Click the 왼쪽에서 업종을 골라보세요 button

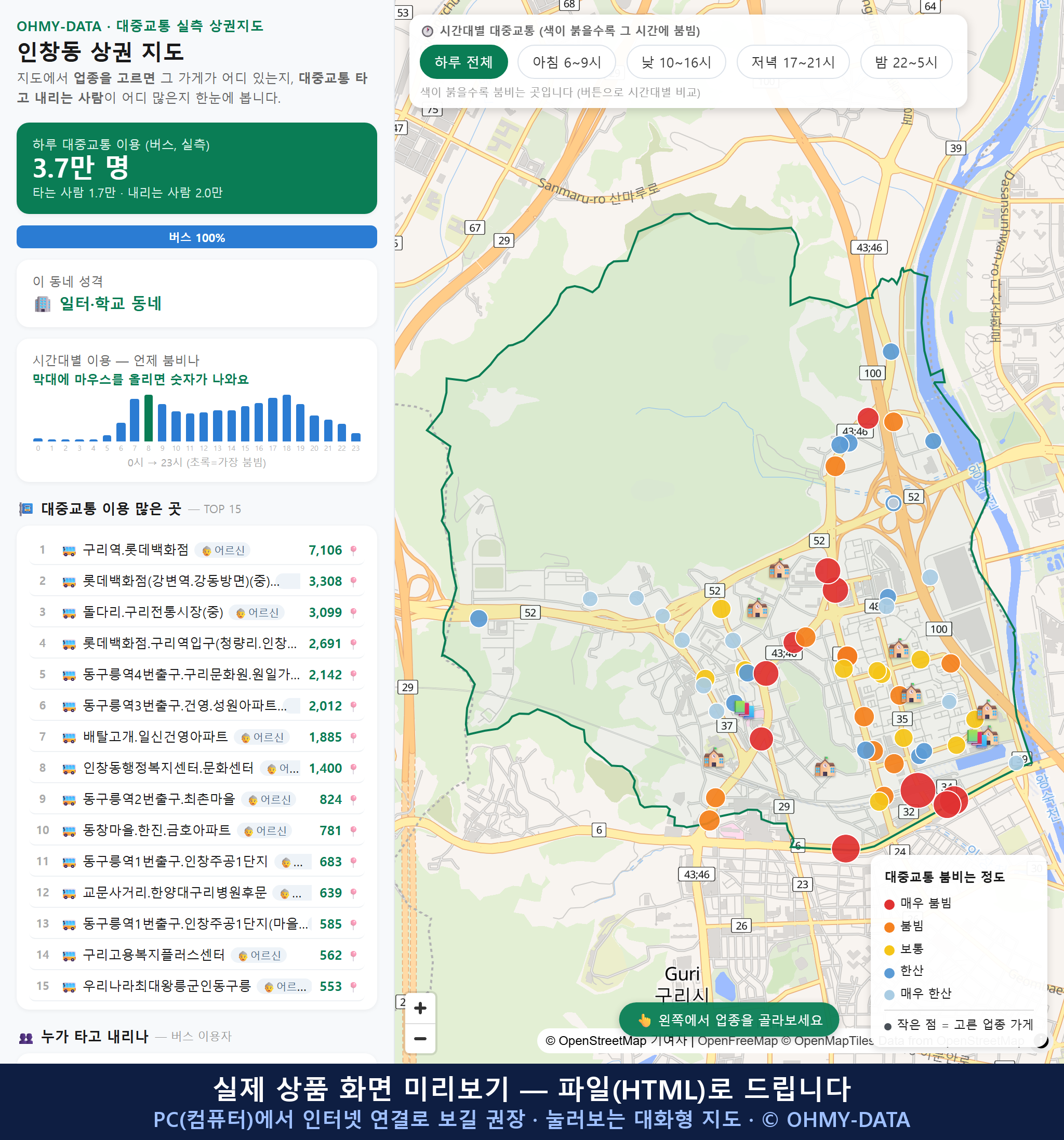[x=729, y=1020]
